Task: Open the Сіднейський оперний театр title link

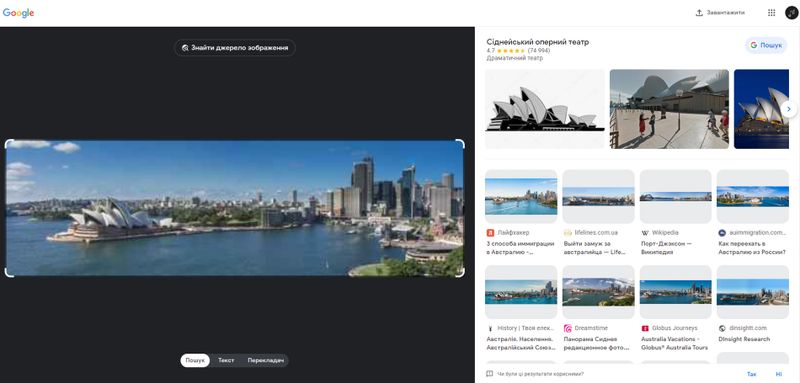Action: [x=537, y=42]
